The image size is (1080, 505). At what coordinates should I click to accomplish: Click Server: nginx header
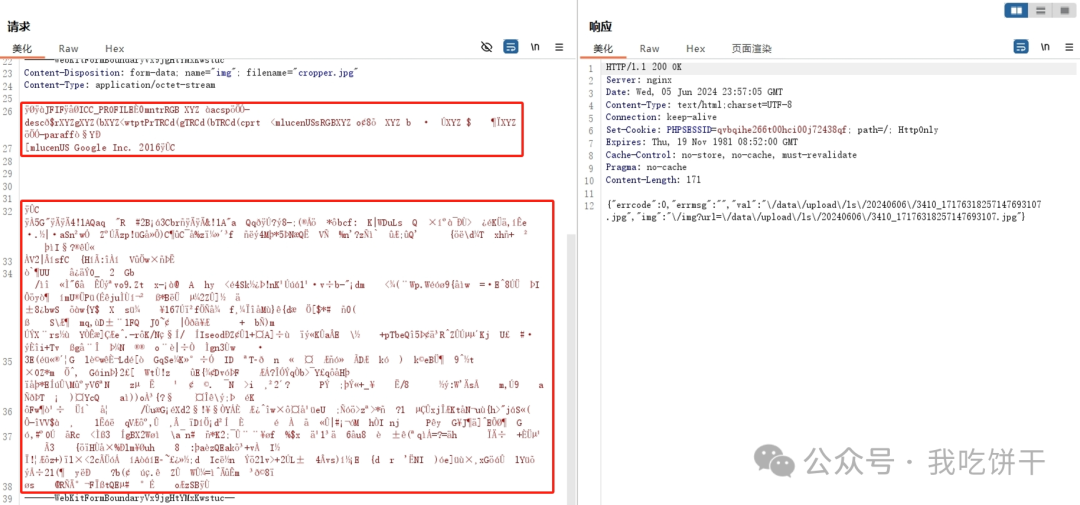tap(638, 80)
